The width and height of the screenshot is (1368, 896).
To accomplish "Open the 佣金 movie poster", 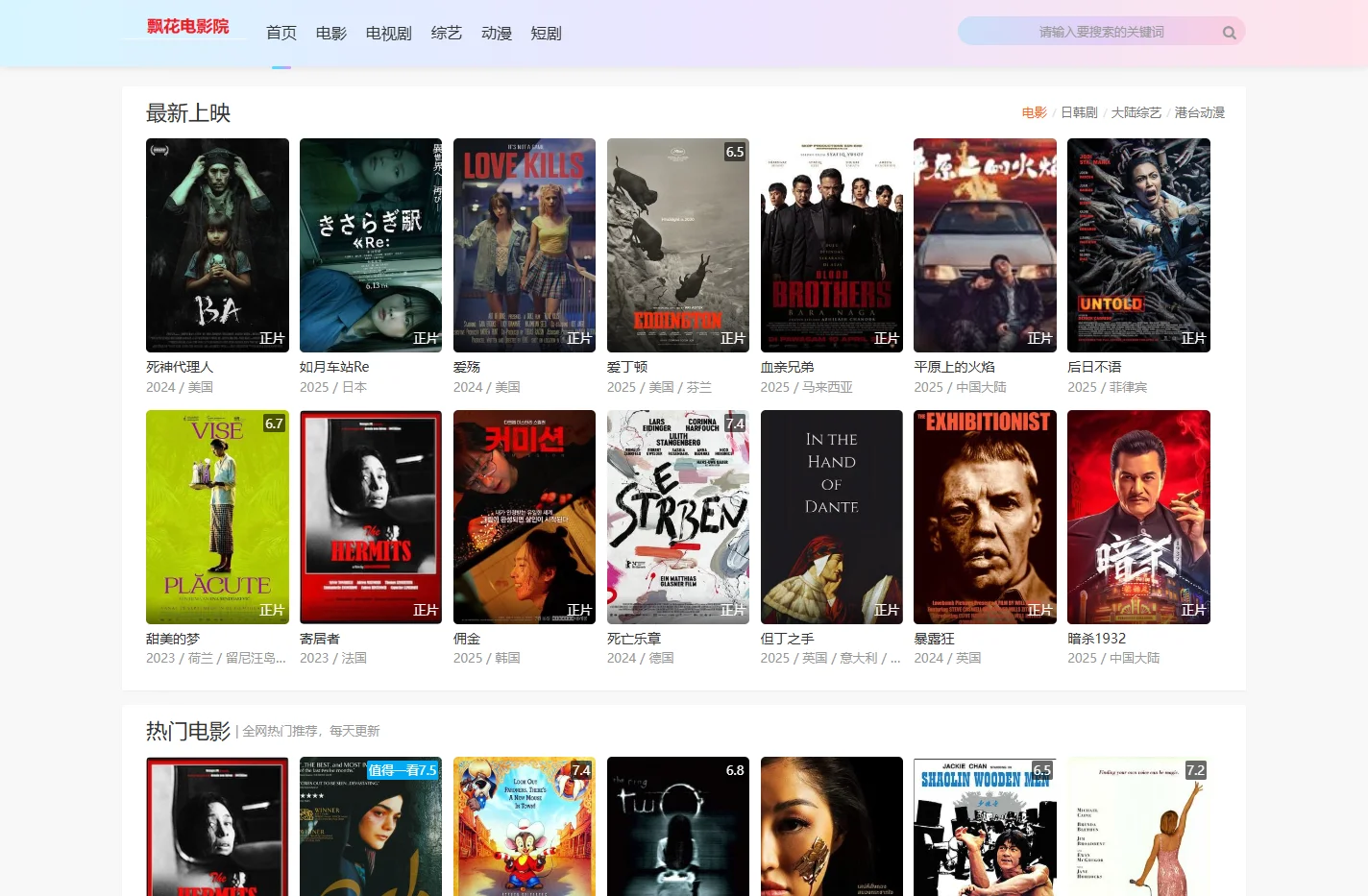I will click(x=525, y=517).
